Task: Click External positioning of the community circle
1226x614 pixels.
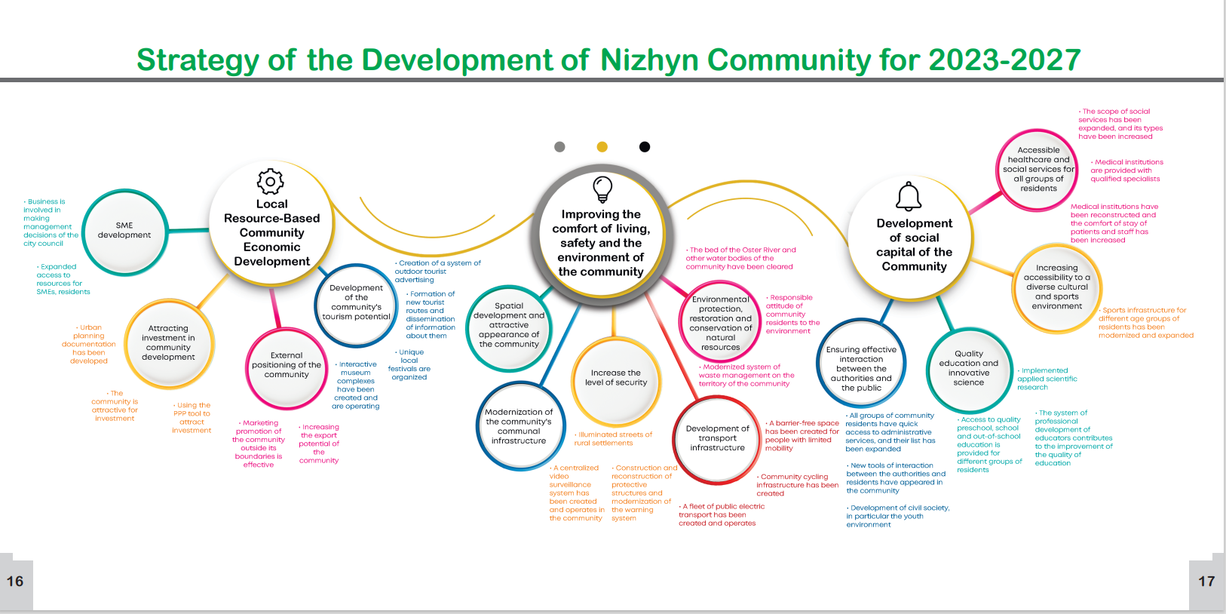Action: click(x=287, y=364)
